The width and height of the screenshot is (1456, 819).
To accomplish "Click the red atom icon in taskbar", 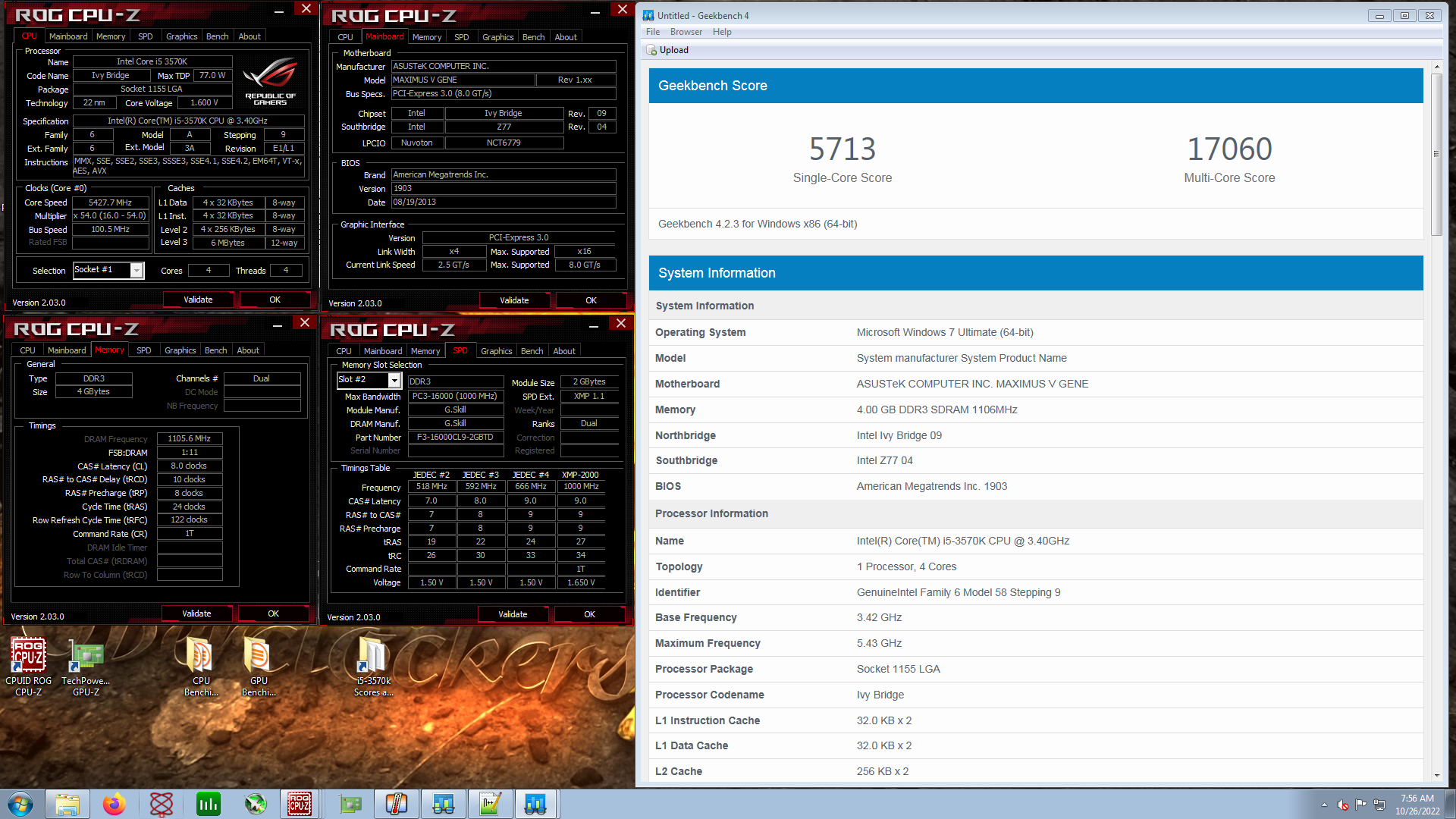I will 162,804.
